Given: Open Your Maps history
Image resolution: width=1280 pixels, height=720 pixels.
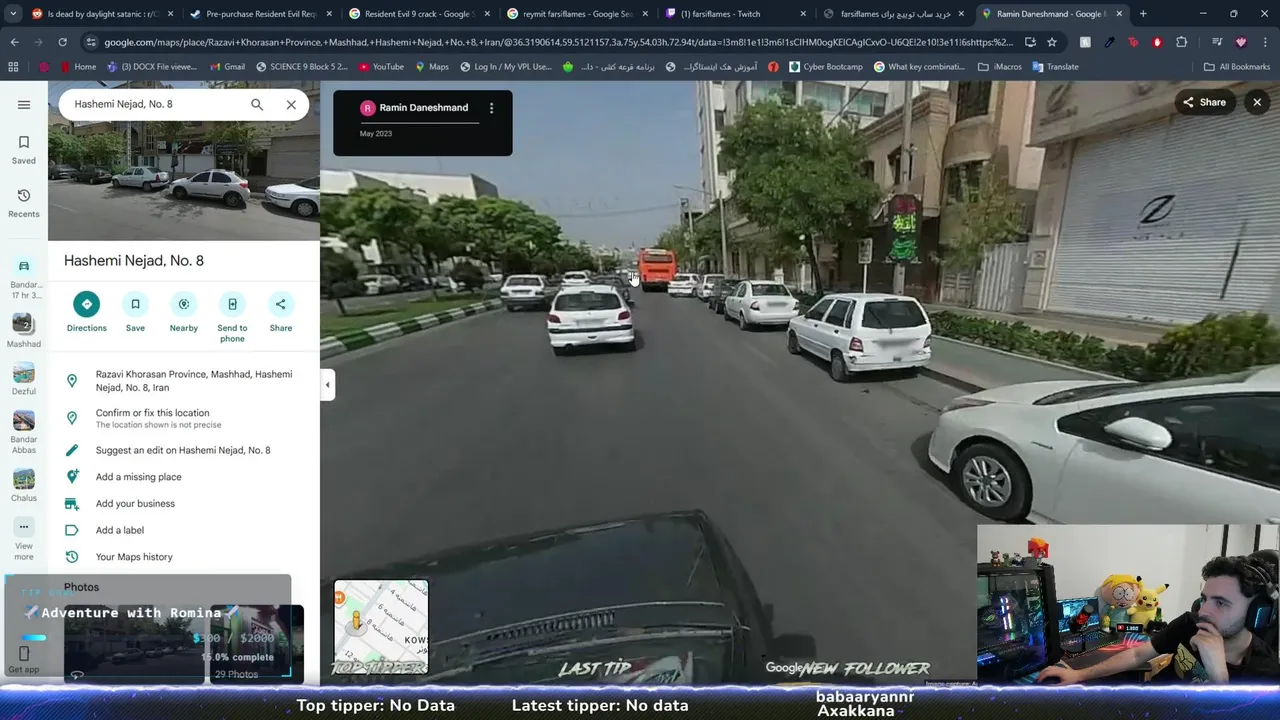Looking at the screenshot, I should (184, 557).
